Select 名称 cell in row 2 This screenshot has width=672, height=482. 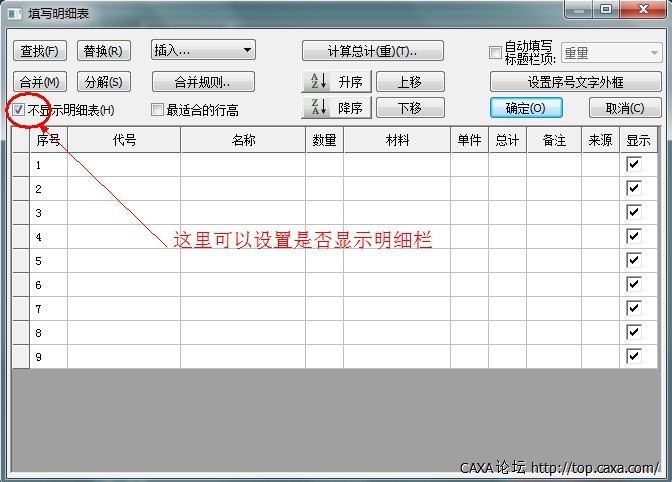tap(243, 189)
